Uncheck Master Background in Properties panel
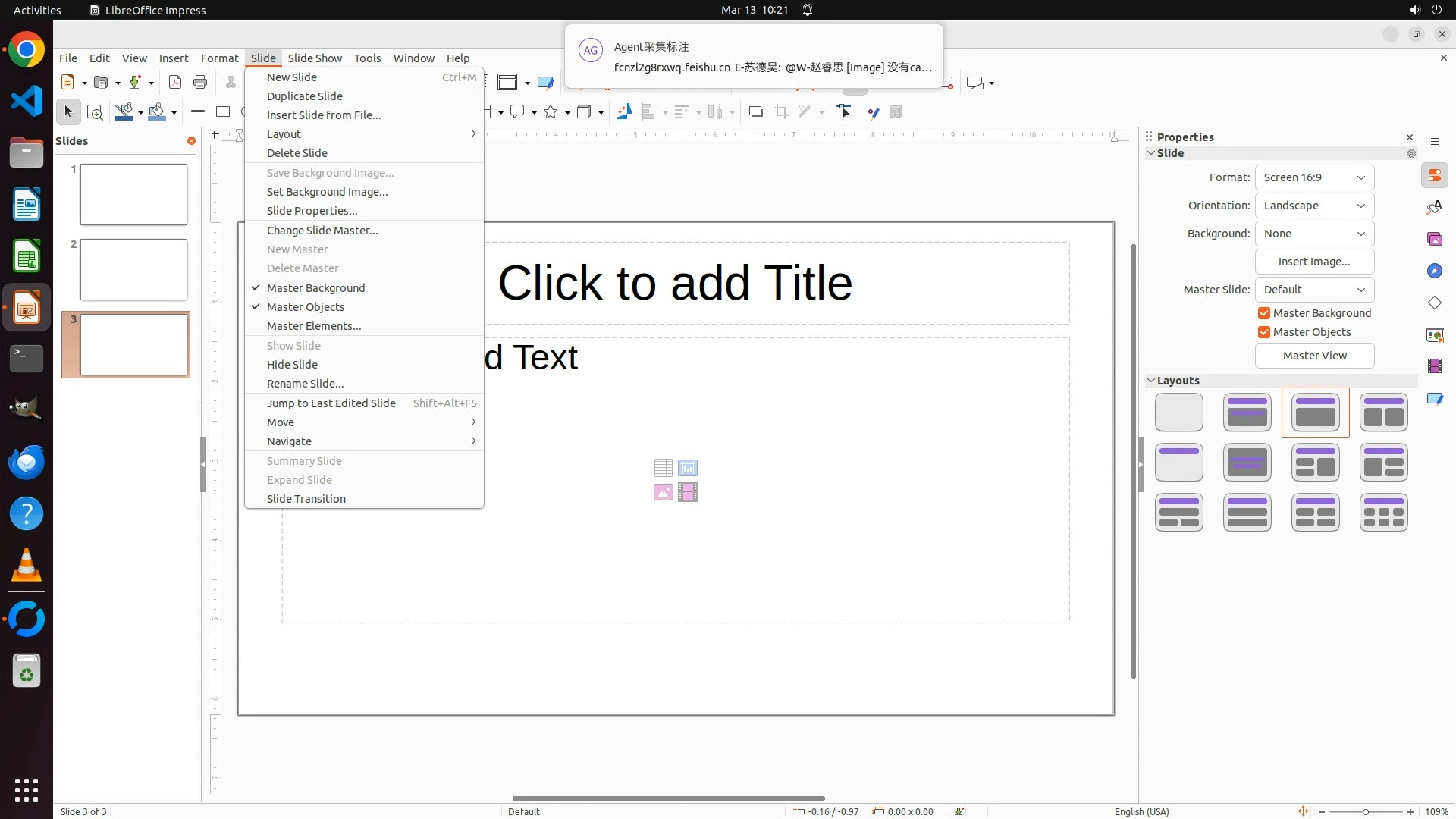Screen dimensions: 1456x819 click(x=1264, y=313)
